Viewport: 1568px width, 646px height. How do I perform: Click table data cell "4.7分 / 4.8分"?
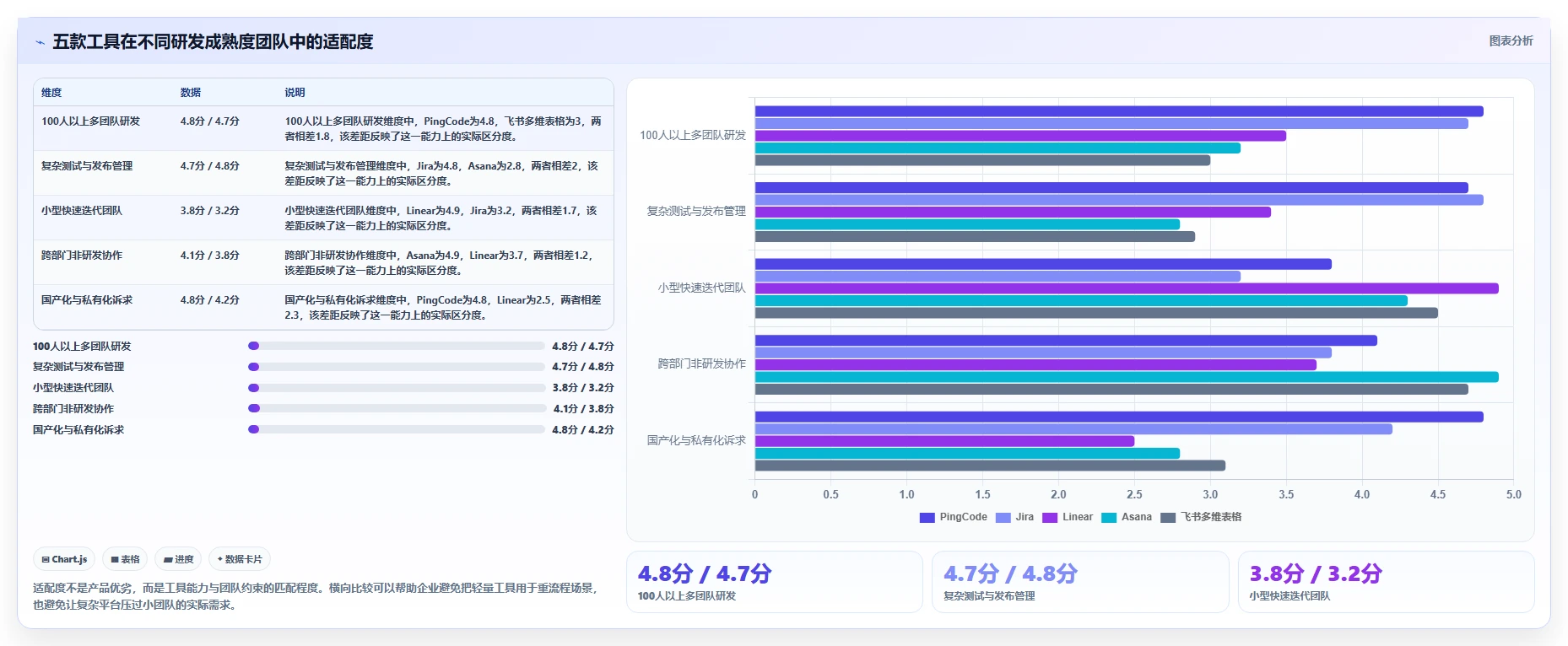point(209,166)
